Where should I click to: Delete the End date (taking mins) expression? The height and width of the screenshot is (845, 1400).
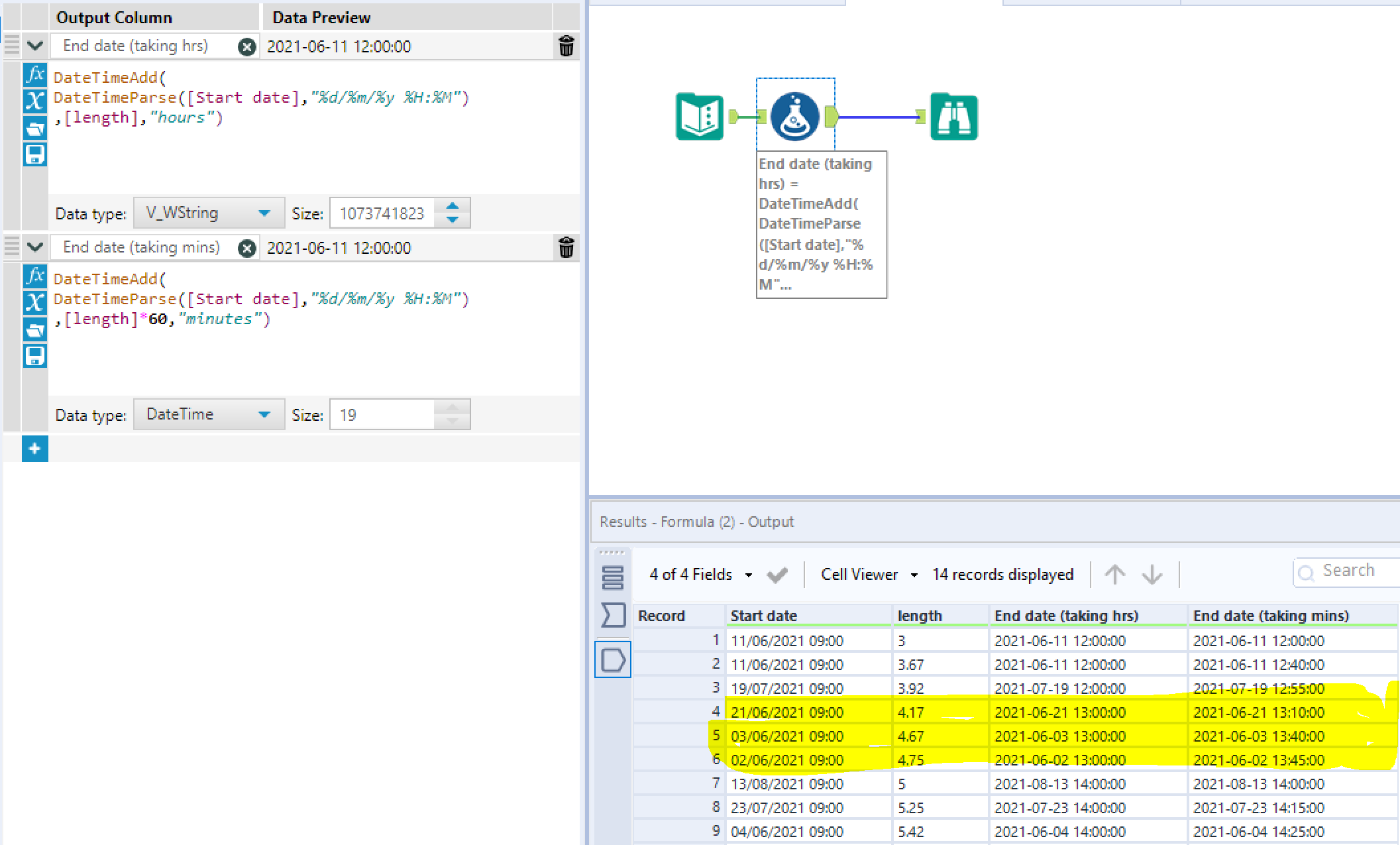(566, 248)
